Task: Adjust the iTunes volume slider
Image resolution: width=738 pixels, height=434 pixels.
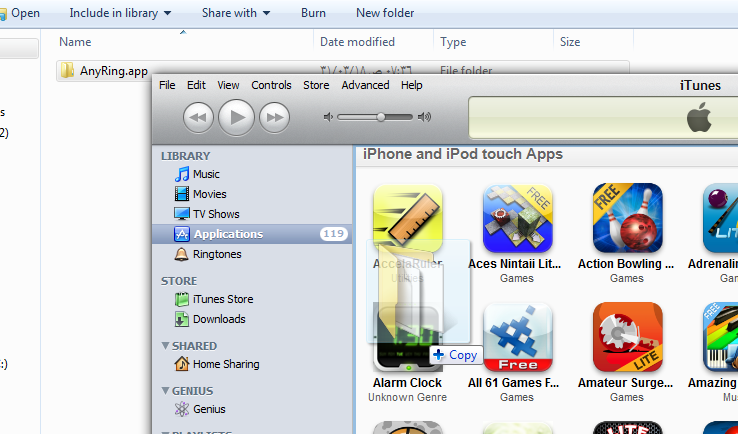Action: [375, 117]
